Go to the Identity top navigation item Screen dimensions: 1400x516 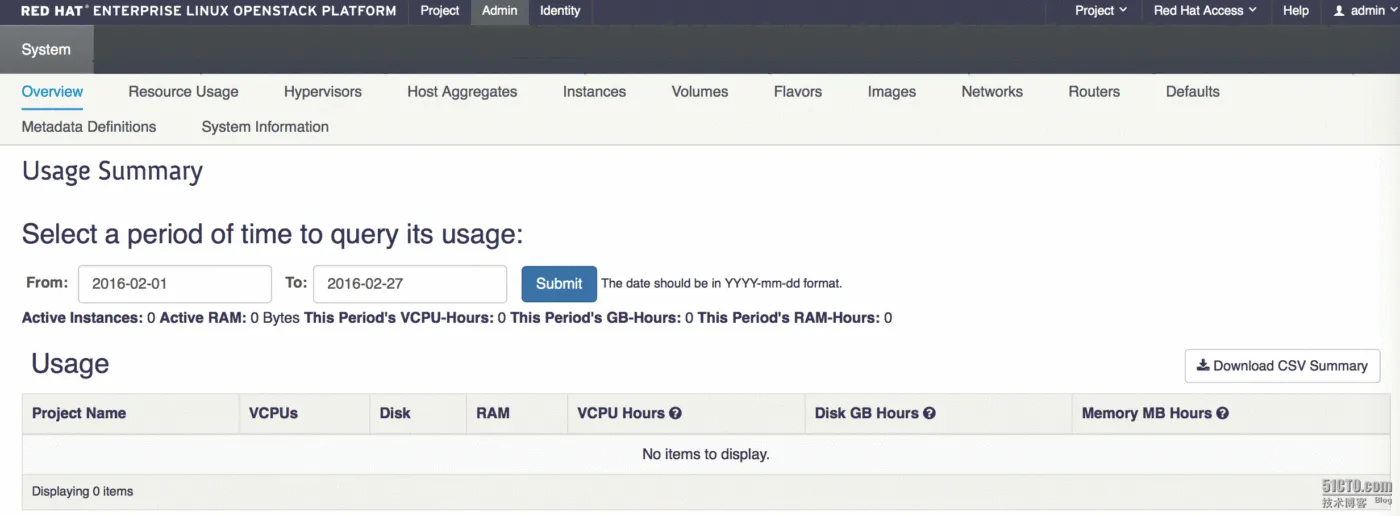pos(560,10)
